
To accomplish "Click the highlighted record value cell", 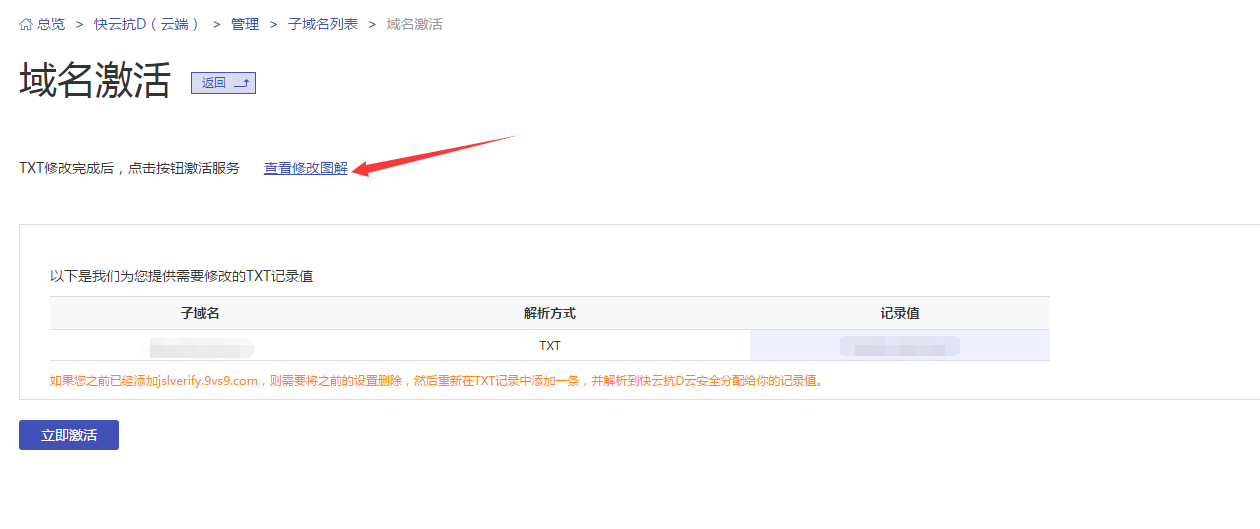I will coord(900,346).
